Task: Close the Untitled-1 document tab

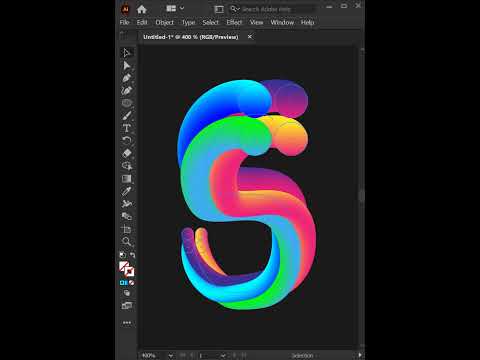Action: coord(250,36)
